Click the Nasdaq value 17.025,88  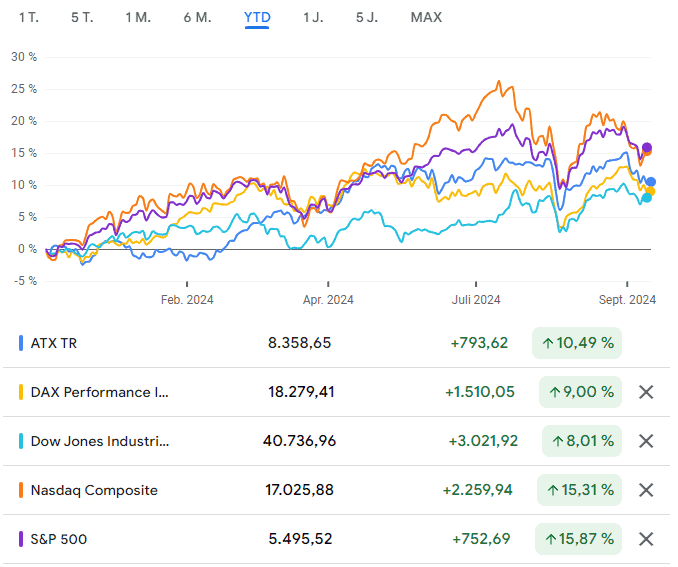tap(299, 490)
